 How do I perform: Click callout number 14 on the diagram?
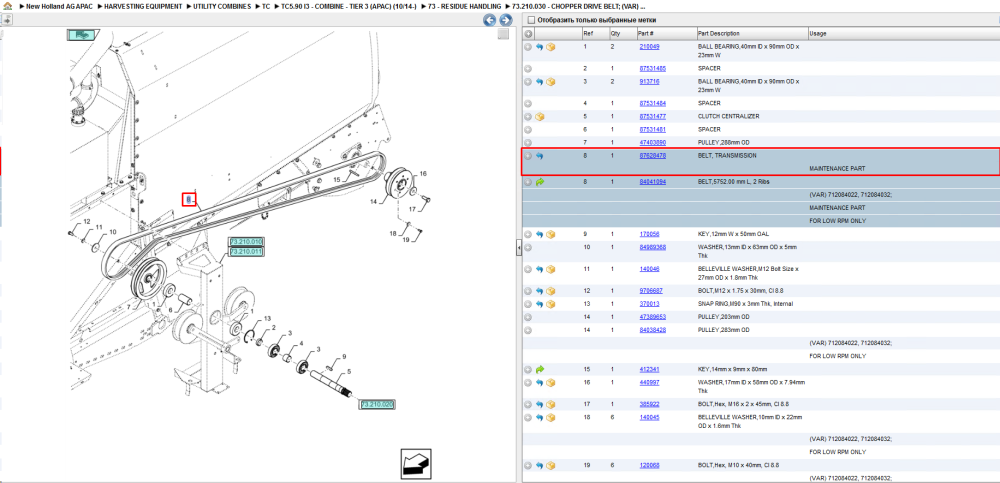pyautogui.click(x=374, y=201)
